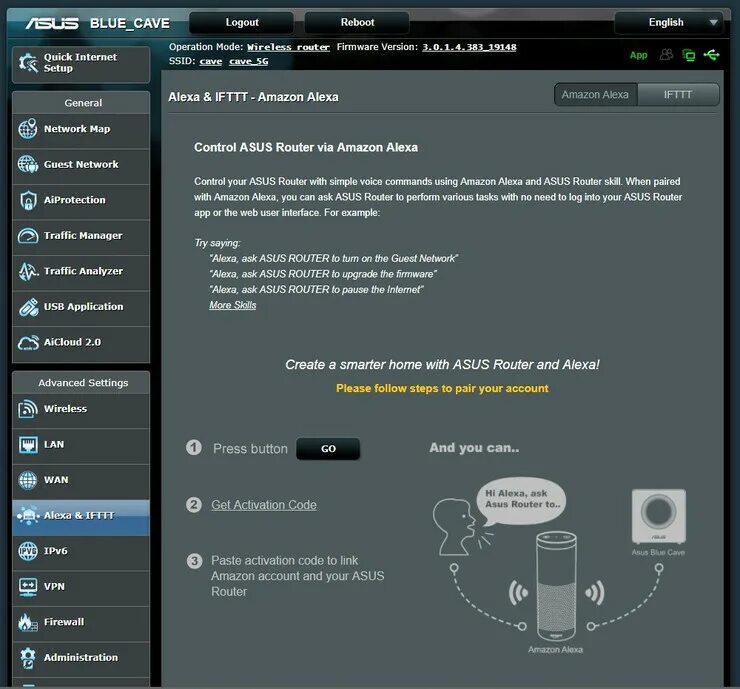
Task: Click the Wireless router operation mode link
Action: [288, 47]
